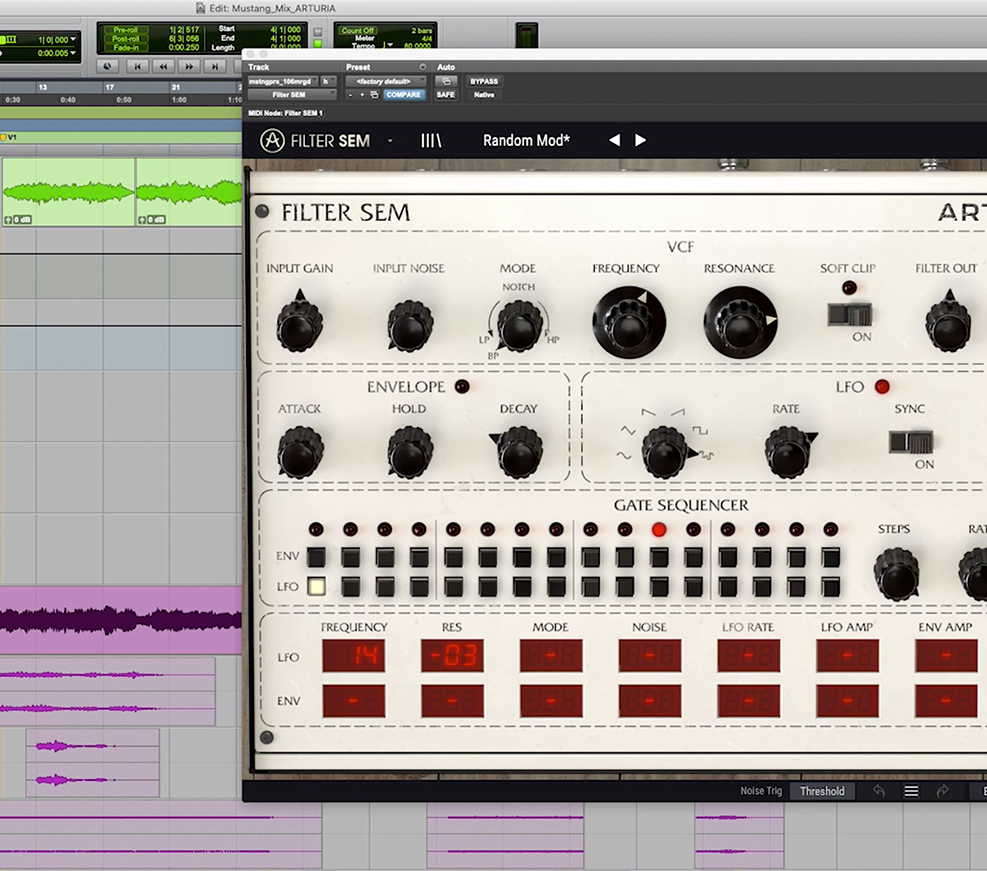Click the Filter Out knob
This screenshot has height=871, width=987.
[x=948, y=326]
